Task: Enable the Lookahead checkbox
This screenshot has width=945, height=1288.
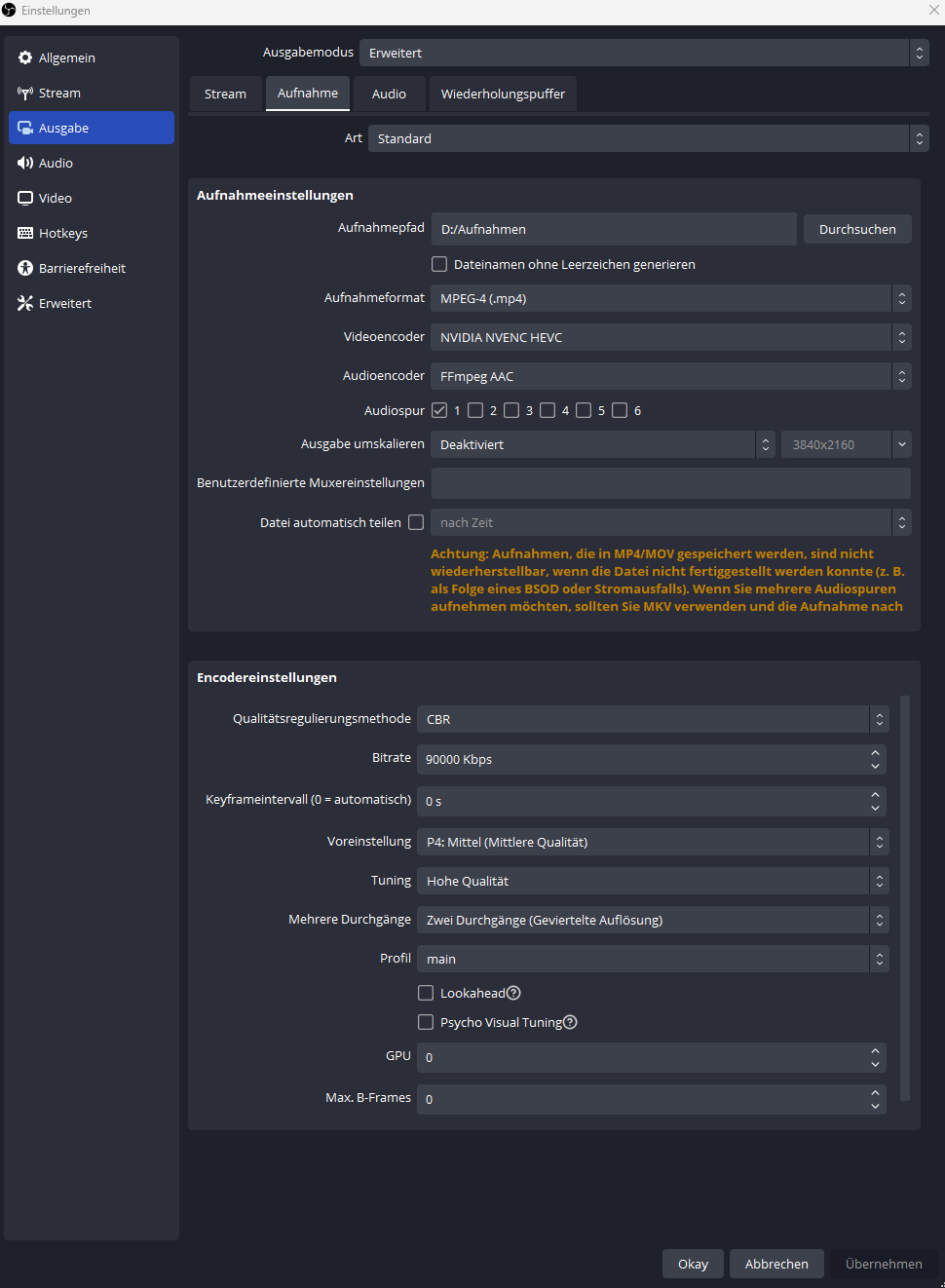Action: [426, 993]
